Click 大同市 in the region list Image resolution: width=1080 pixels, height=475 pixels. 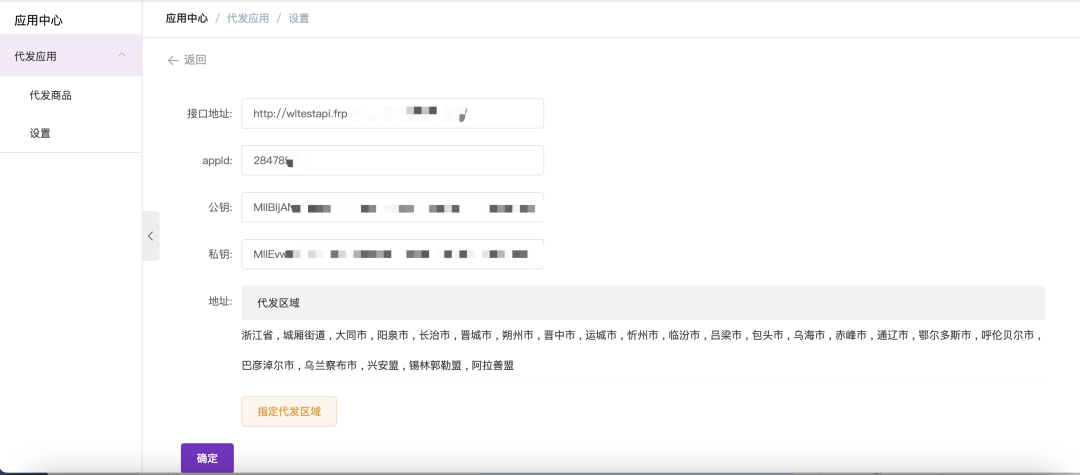pos(352,336)
